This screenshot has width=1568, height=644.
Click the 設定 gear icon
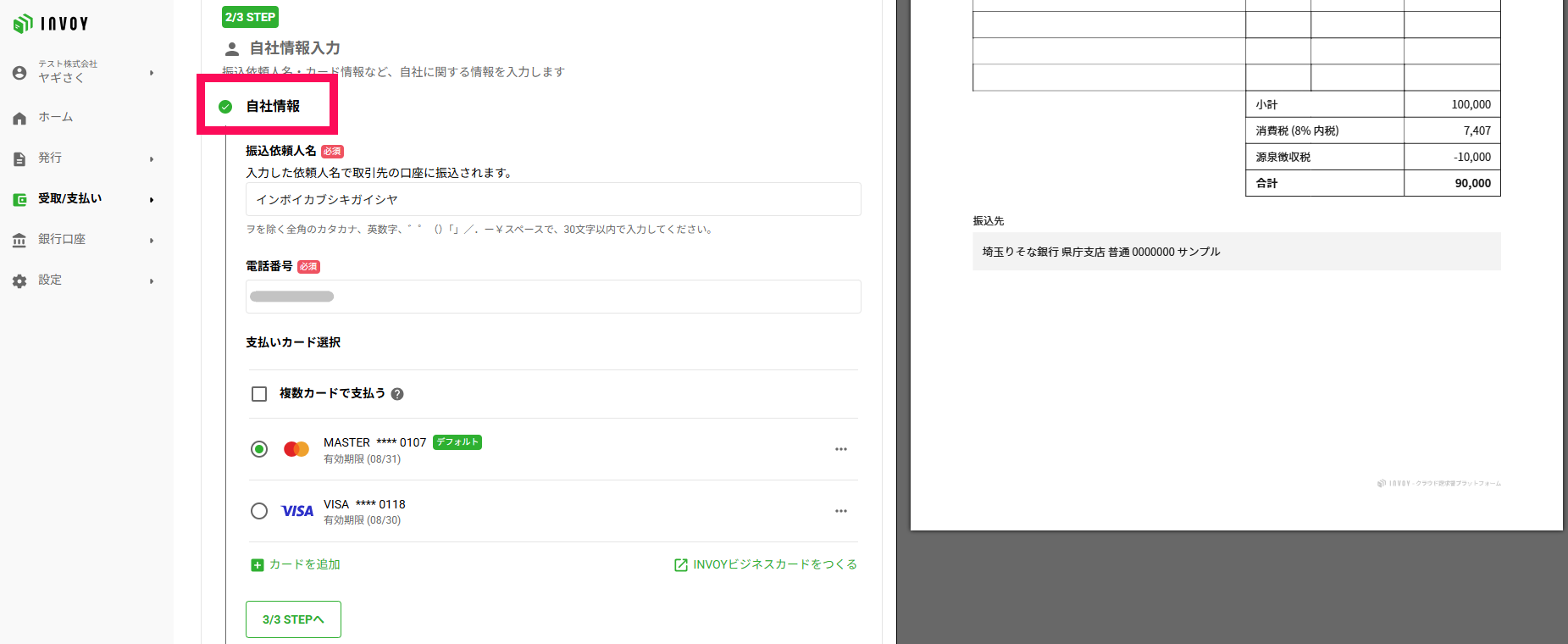(x=19, y=280)
